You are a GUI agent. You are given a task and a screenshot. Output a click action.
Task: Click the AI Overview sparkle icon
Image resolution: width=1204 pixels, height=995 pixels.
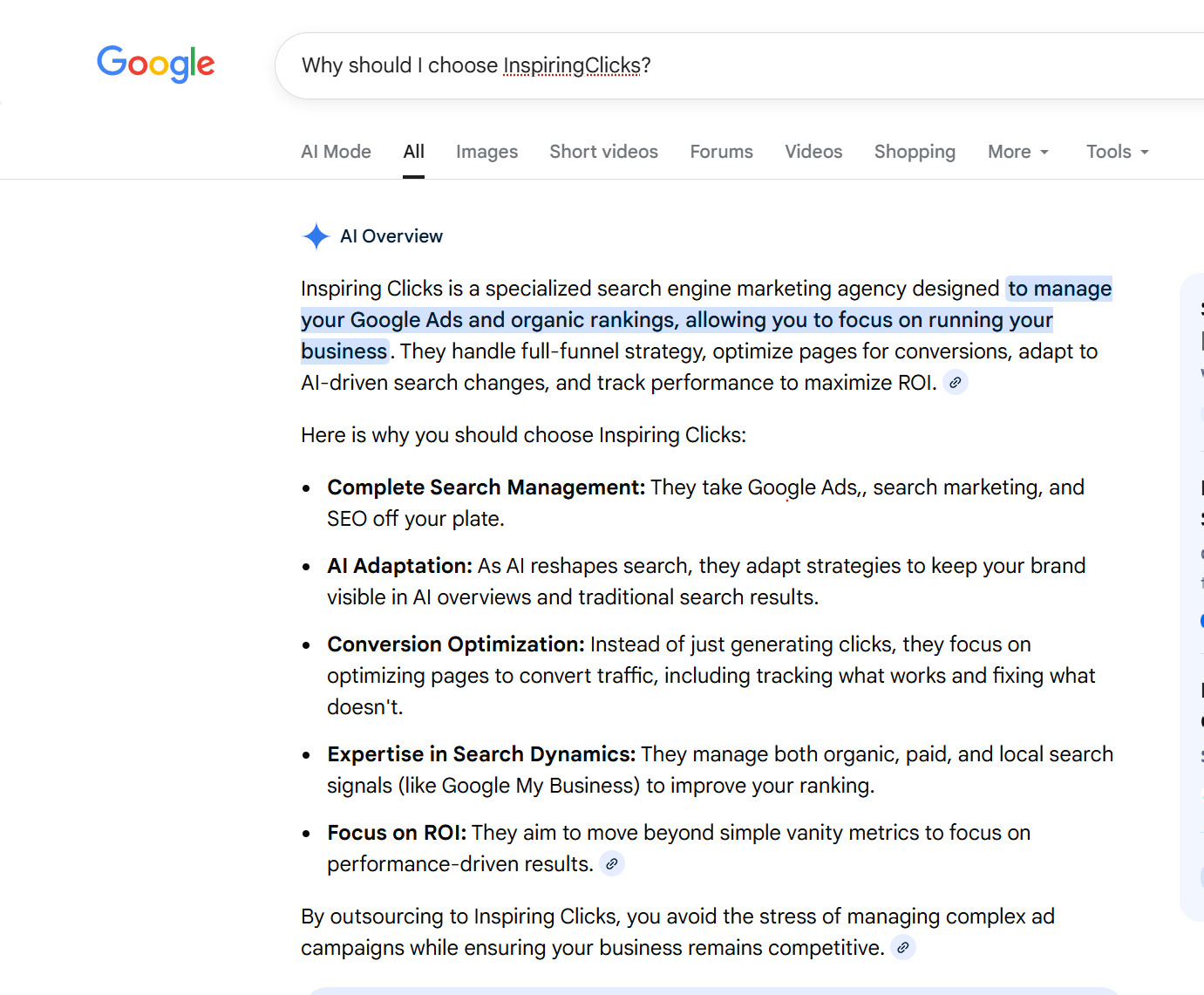pos(316,236)
